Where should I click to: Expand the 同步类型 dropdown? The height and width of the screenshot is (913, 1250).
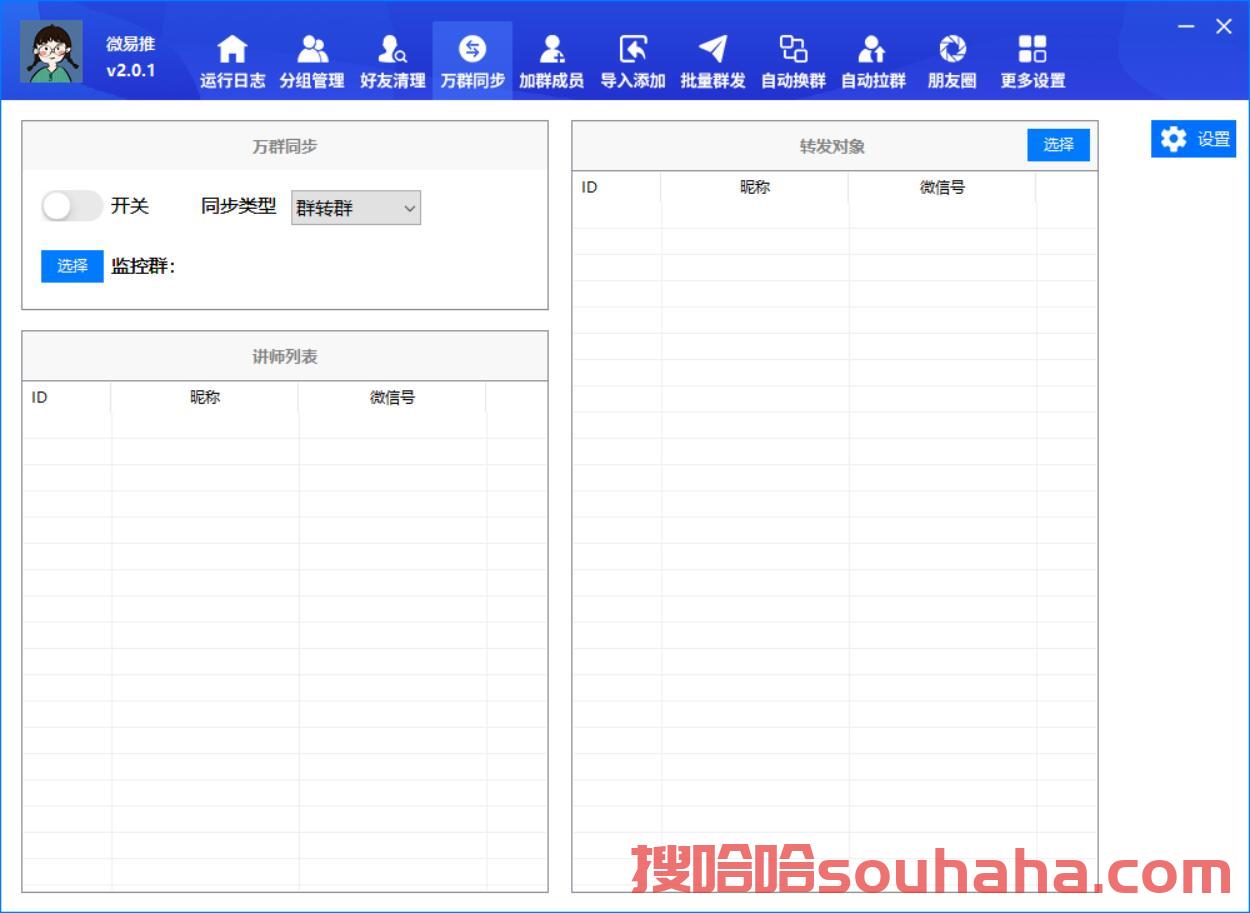pos(356,208)
